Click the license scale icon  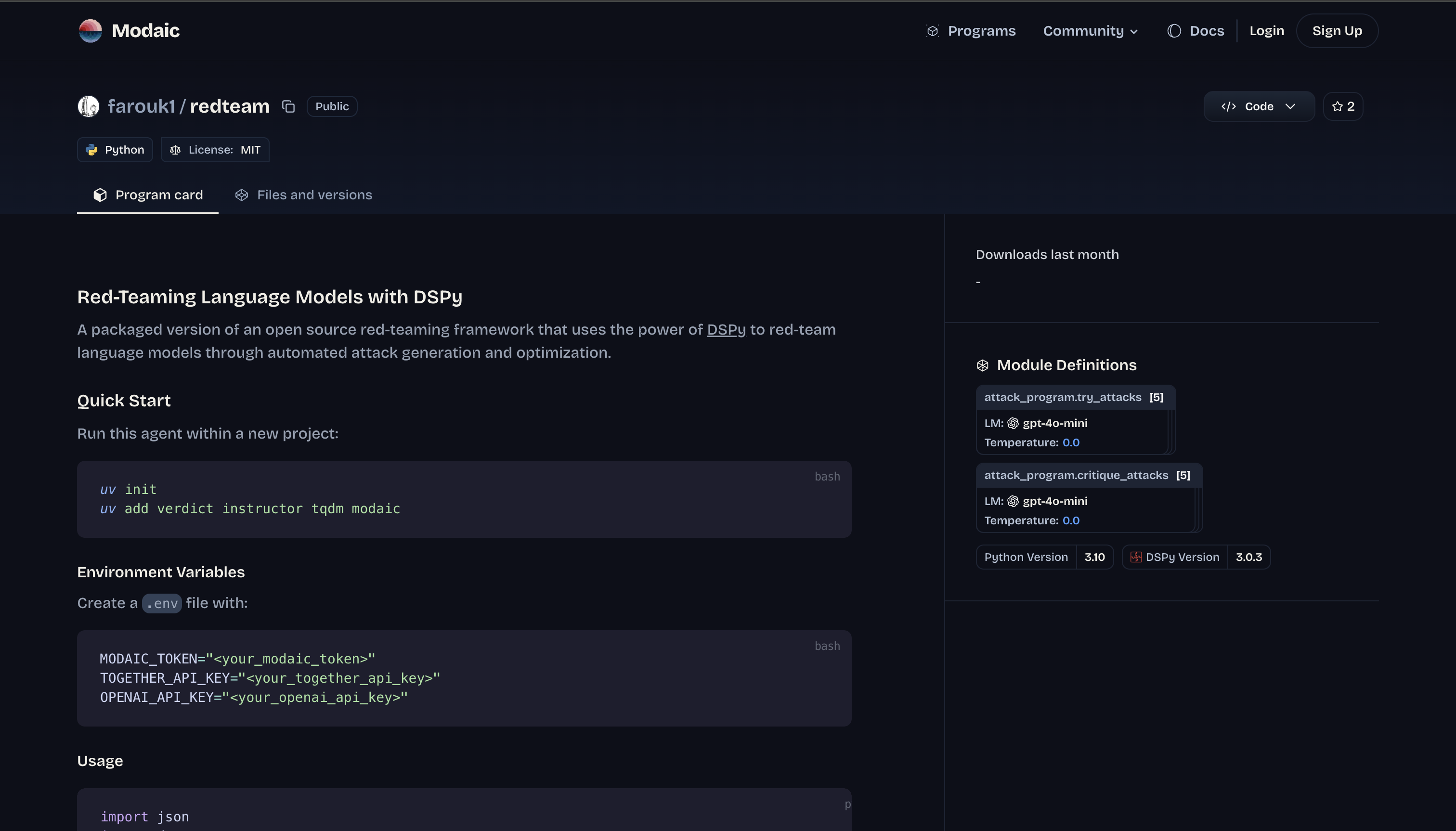[x=175, y=150]
